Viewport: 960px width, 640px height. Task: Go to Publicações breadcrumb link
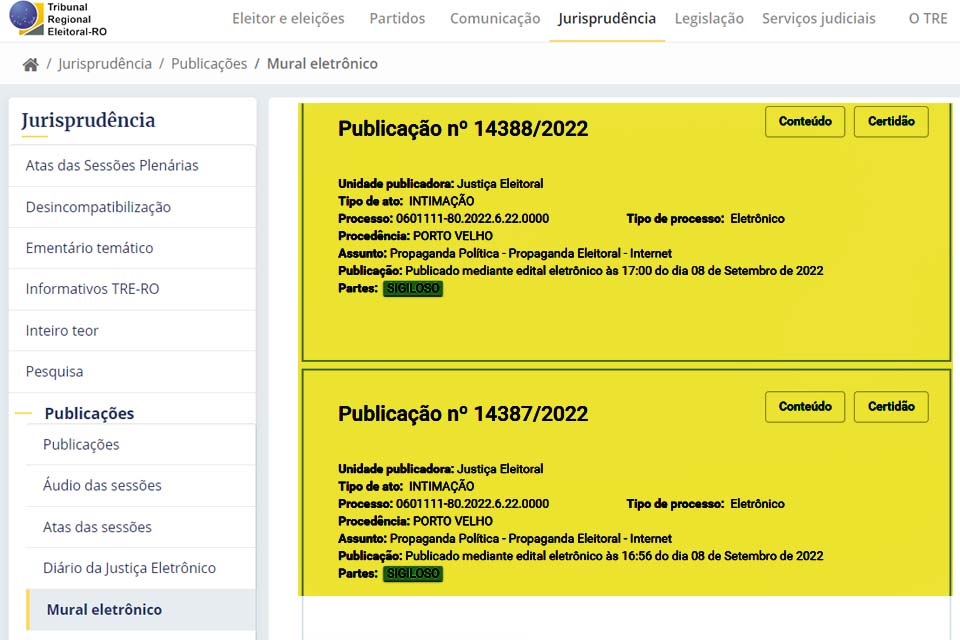[x=209, y=63]
